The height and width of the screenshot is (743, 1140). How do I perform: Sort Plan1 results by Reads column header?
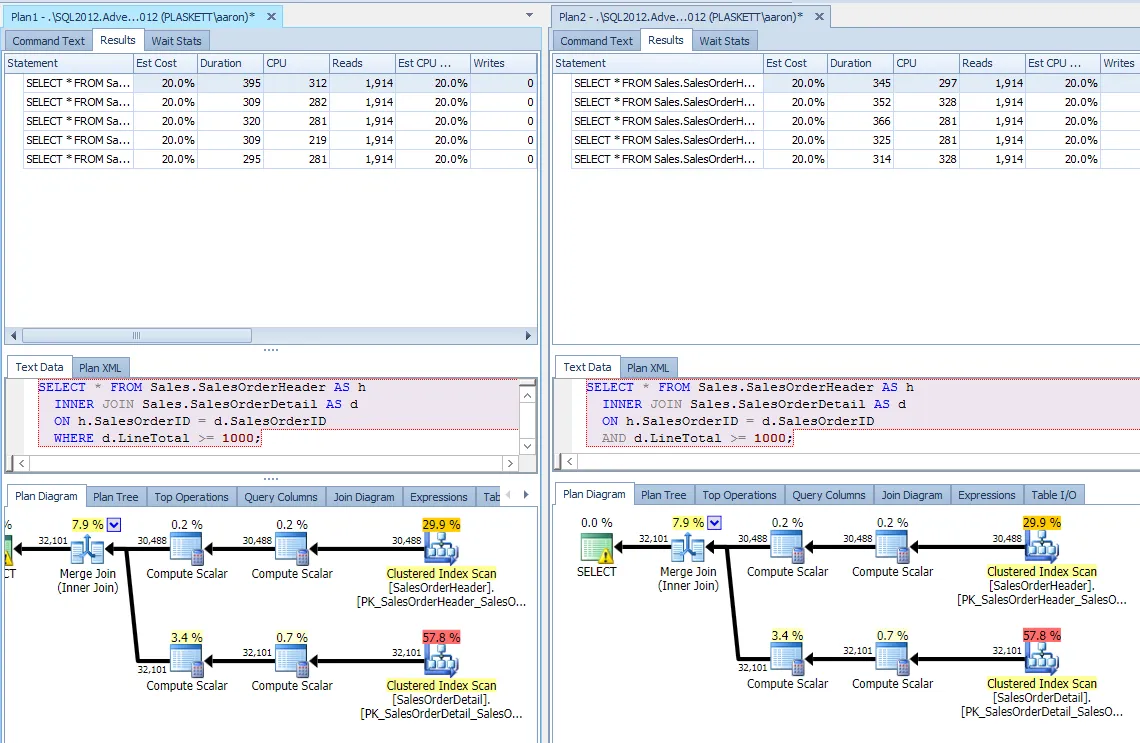click(x=362, y=63)
